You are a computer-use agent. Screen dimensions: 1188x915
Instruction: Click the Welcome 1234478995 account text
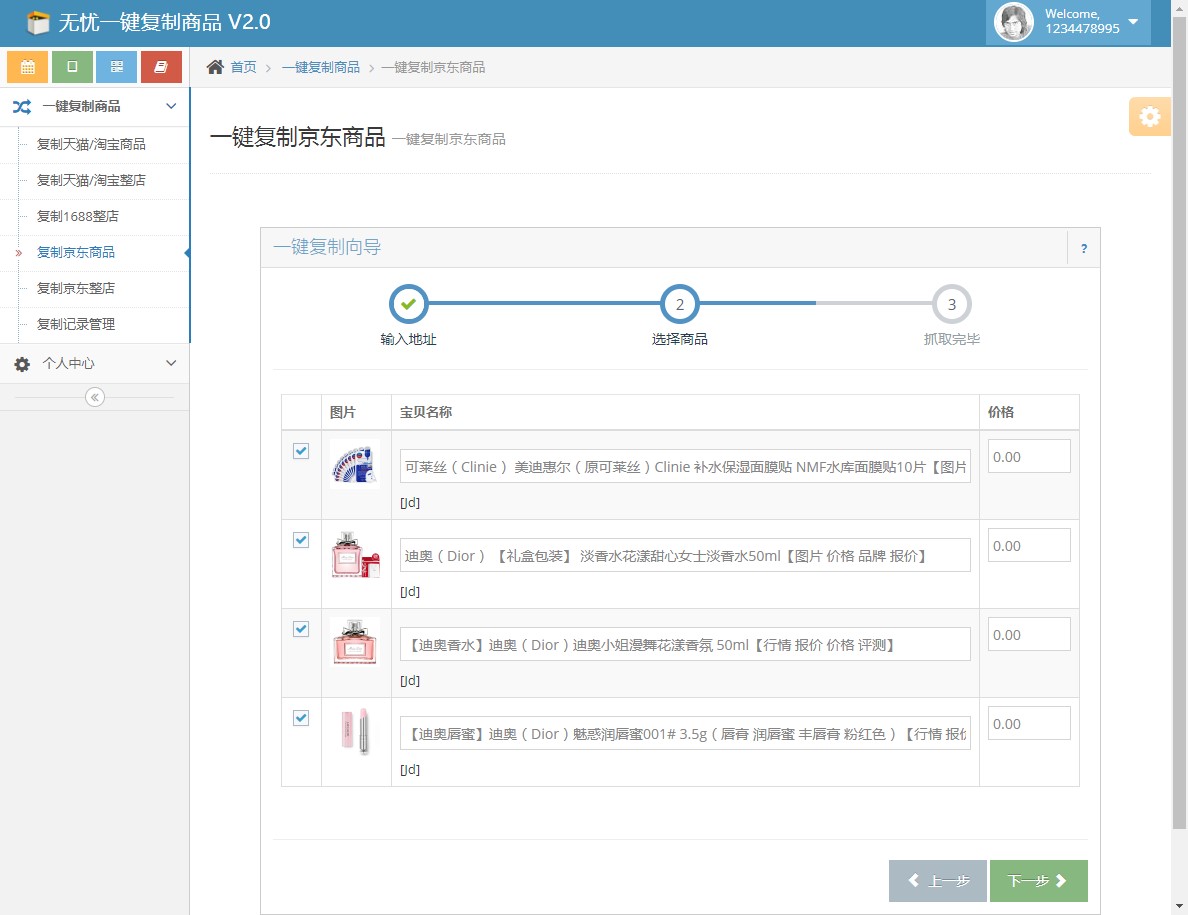point(1082,21)
